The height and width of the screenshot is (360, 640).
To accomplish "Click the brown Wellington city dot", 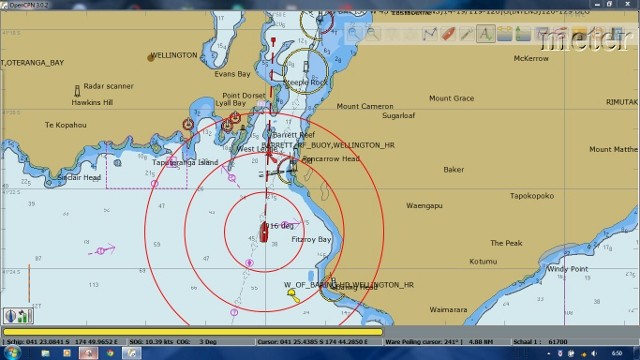I will pyautogui.click(x=151, y=58).
